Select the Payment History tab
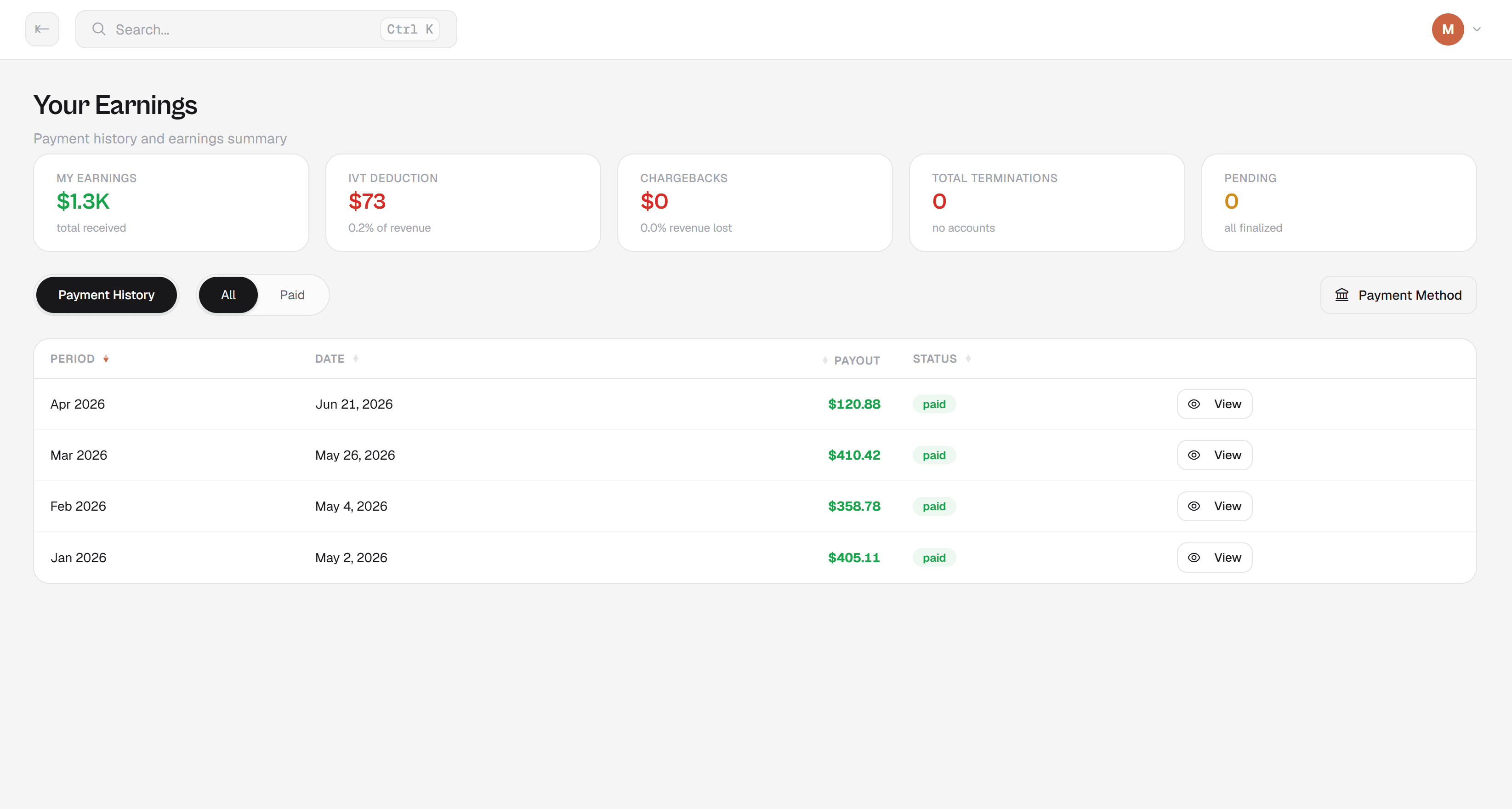 click(106, 295)
